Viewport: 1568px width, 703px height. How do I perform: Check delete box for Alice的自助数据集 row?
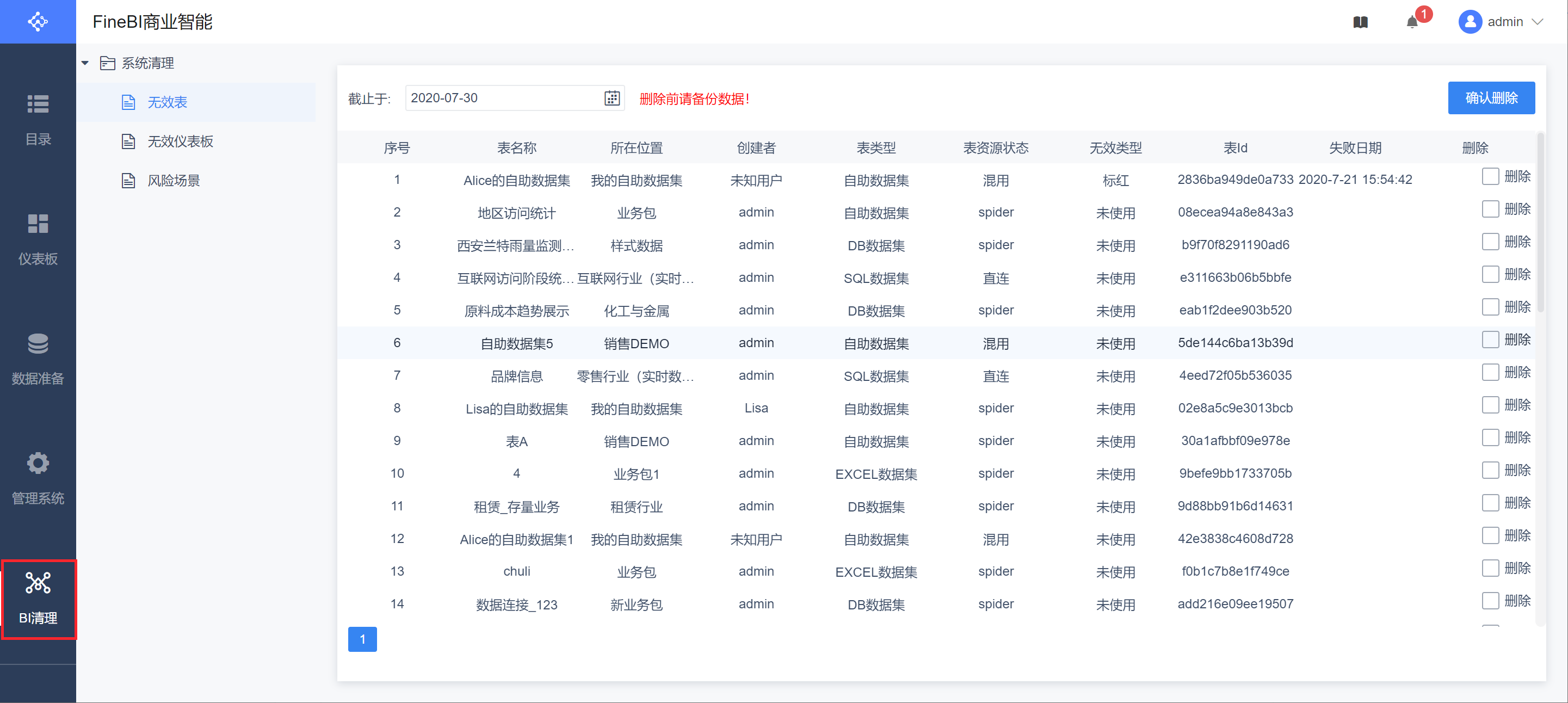[1490, 176]
